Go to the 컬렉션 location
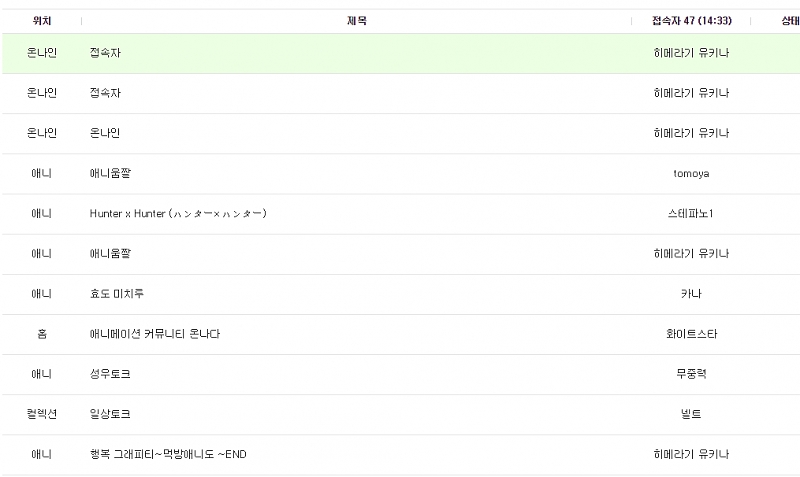 tap(41, 414)
